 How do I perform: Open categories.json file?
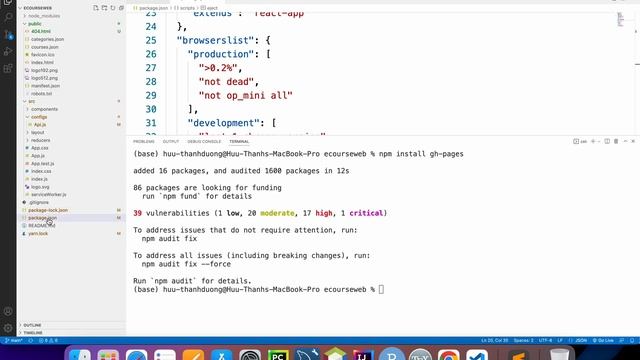tap(47, 39)
